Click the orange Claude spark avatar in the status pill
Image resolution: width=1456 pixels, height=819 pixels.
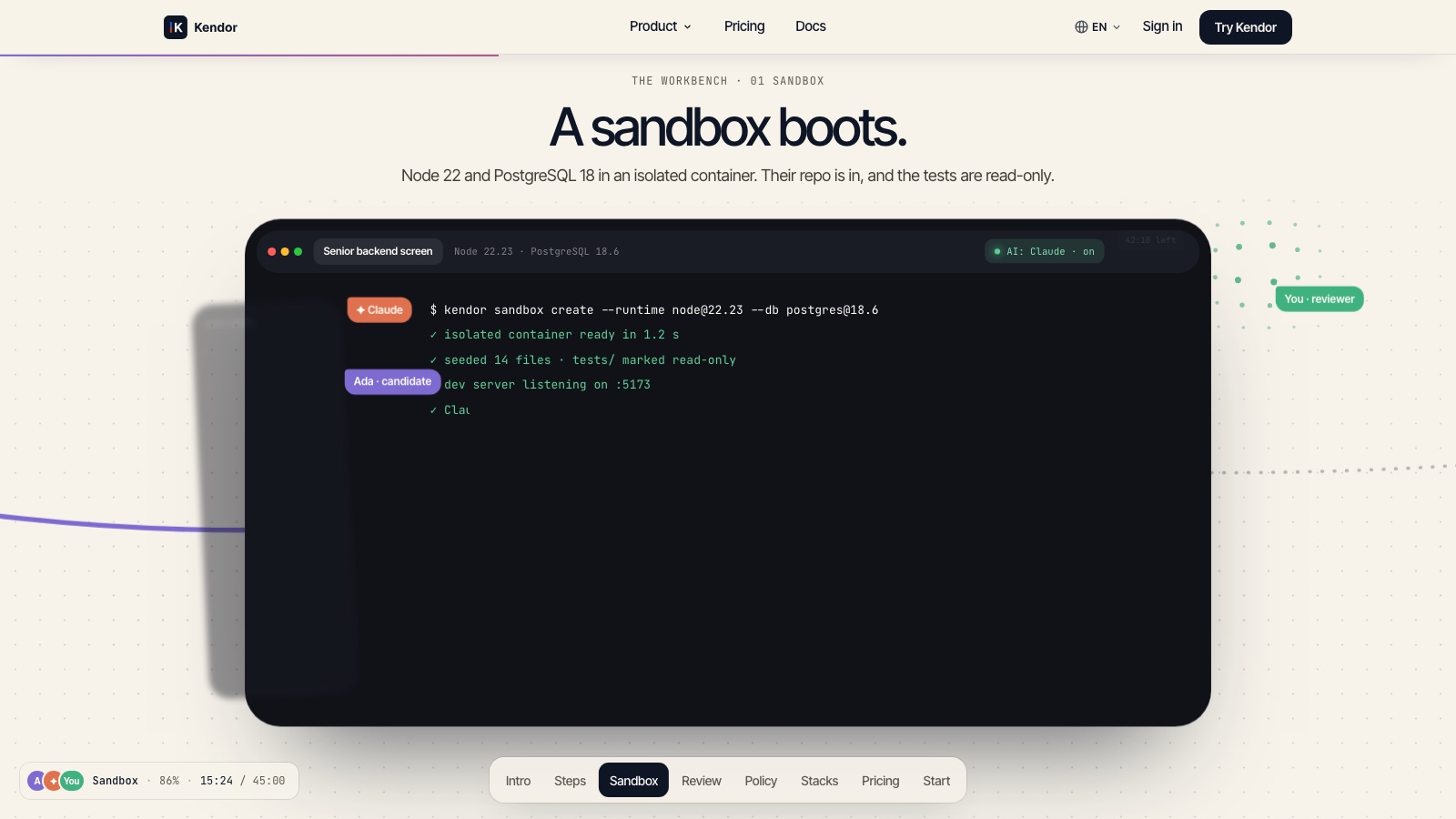click(54, 781)
